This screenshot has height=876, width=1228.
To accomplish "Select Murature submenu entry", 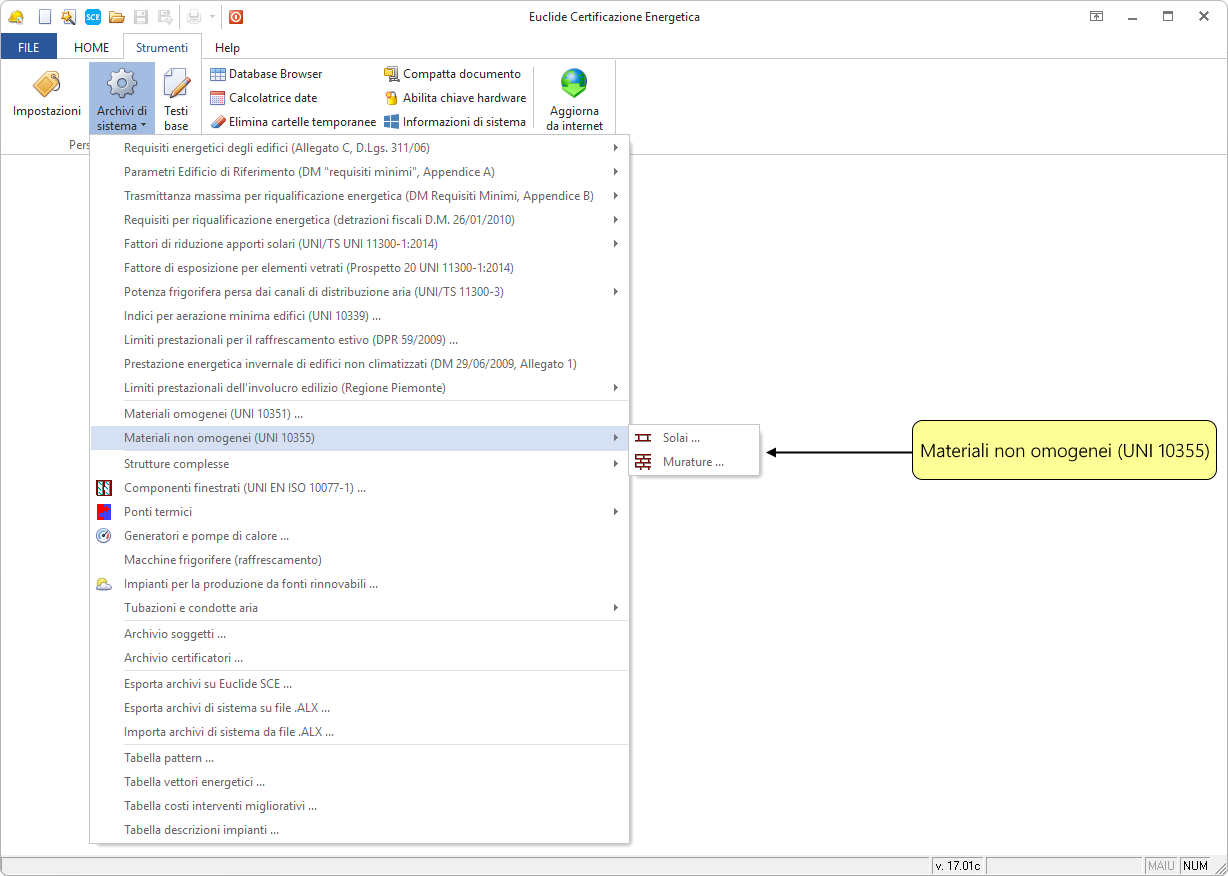I will pyautogui.click(x=692, y=462).
